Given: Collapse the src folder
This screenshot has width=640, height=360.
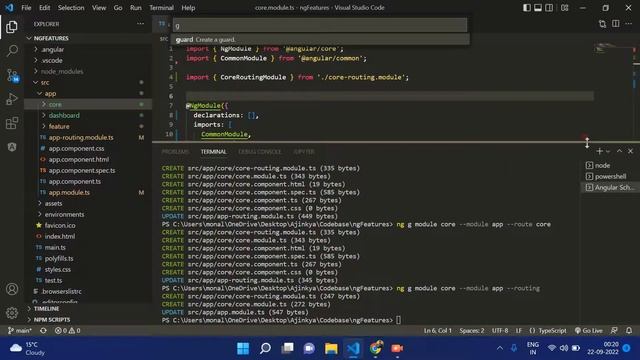Looking at the screenshot, I should pos(88,82).
